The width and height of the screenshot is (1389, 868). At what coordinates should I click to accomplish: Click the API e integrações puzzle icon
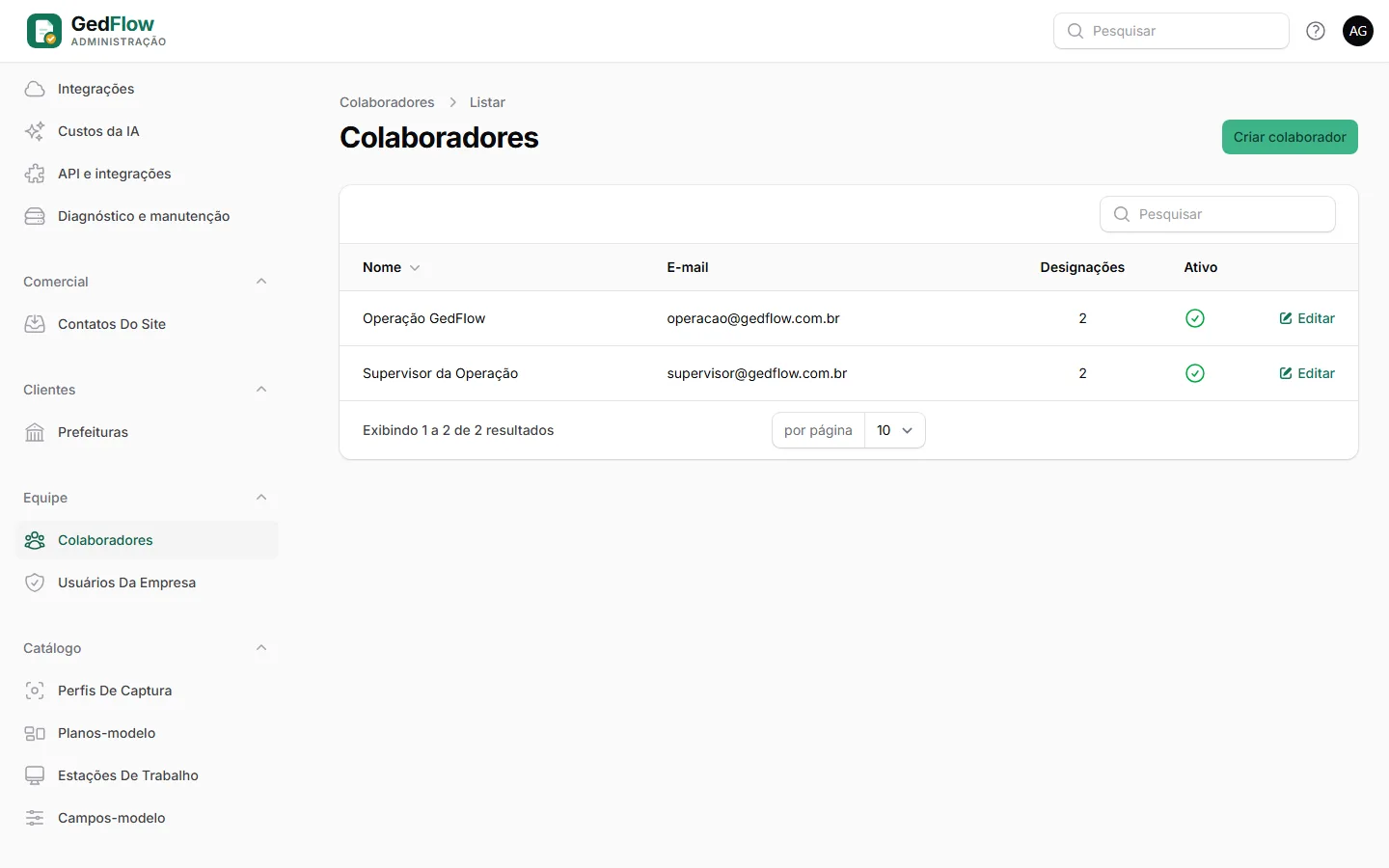click(35, 174)
